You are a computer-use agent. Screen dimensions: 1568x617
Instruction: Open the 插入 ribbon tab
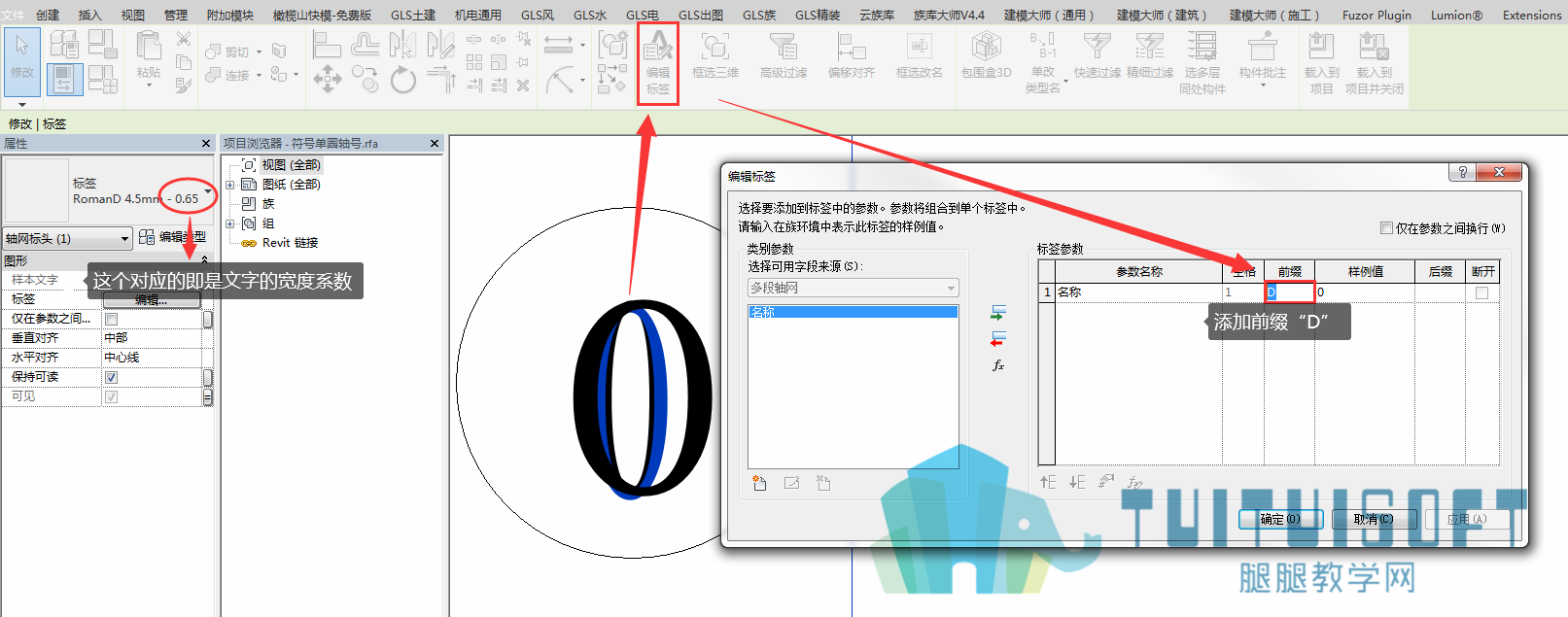(x=89, y=15)
